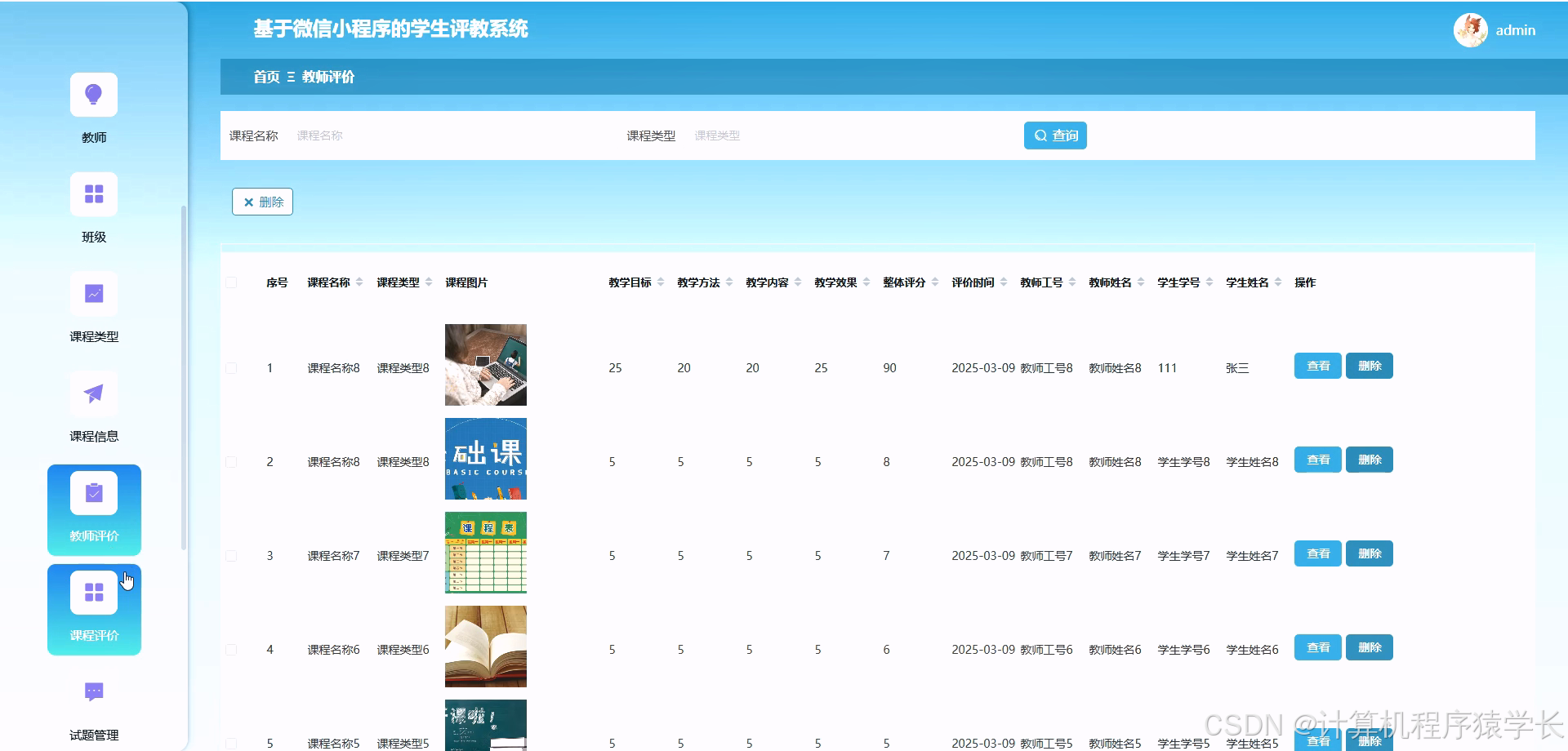
Task: Click the 查询 search button
Action: click(1055, 136)
